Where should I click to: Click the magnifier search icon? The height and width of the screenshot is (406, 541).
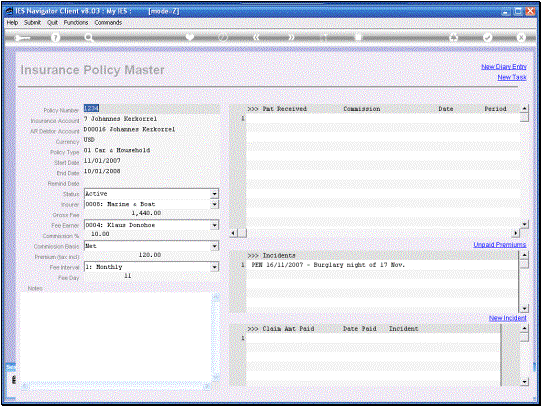tap(89, 38)
